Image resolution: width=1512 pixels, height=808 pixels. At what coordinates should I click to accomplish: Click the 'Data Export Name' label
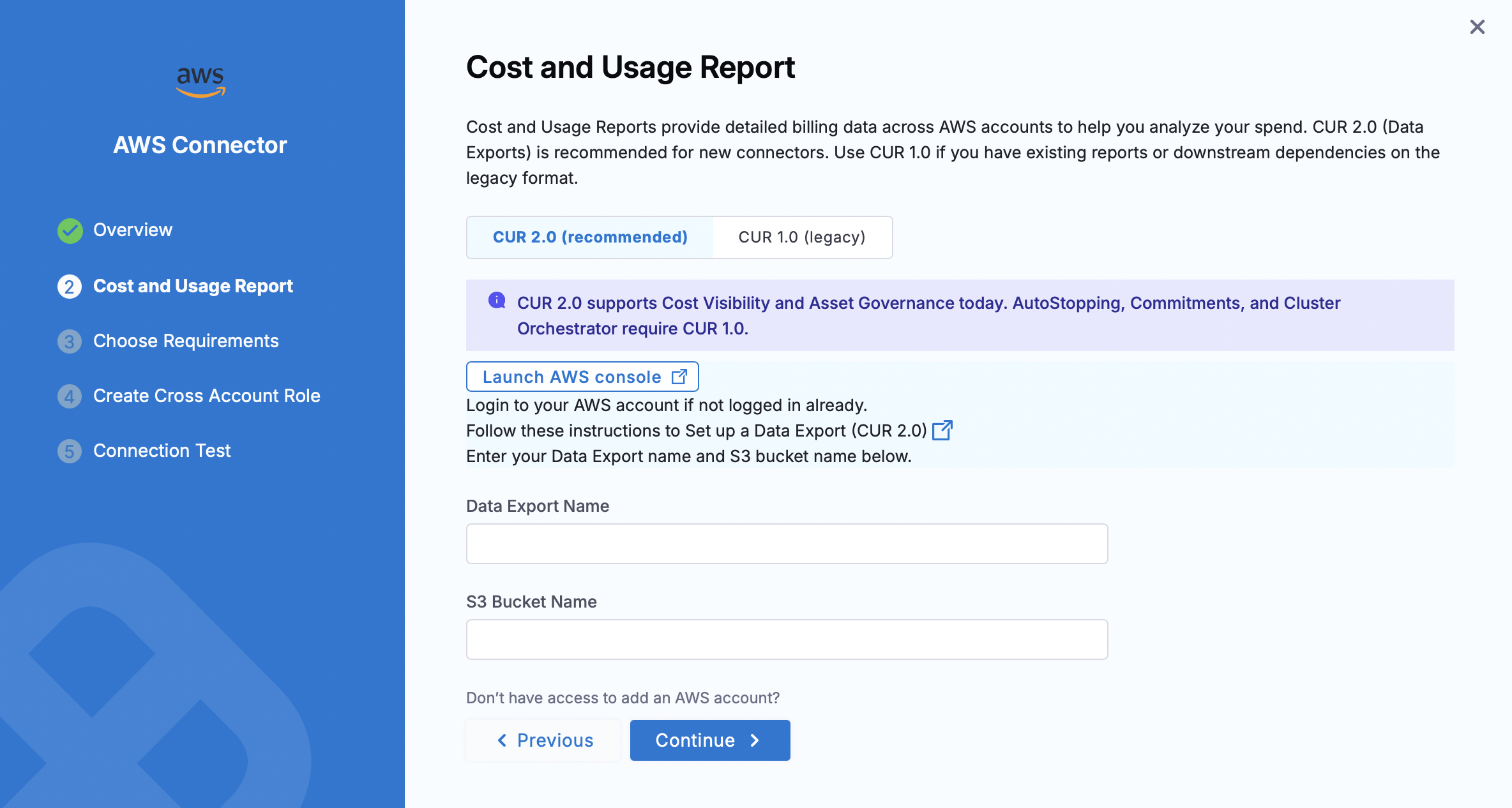(538, 506)
